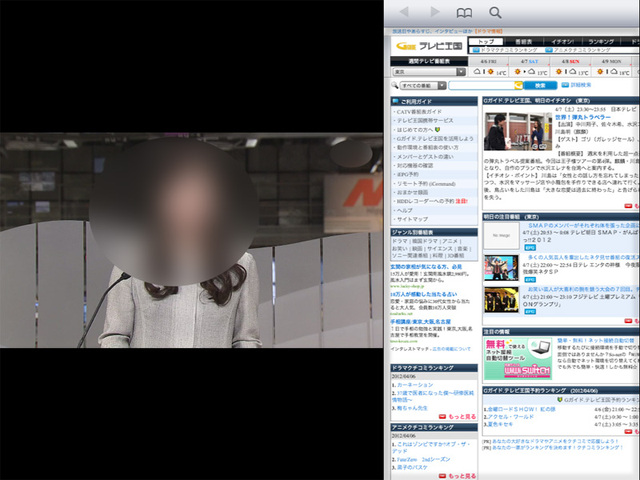
Task: Open 金曜ロードSHOW reservation ranking link
Action: [x=522, y=409]
